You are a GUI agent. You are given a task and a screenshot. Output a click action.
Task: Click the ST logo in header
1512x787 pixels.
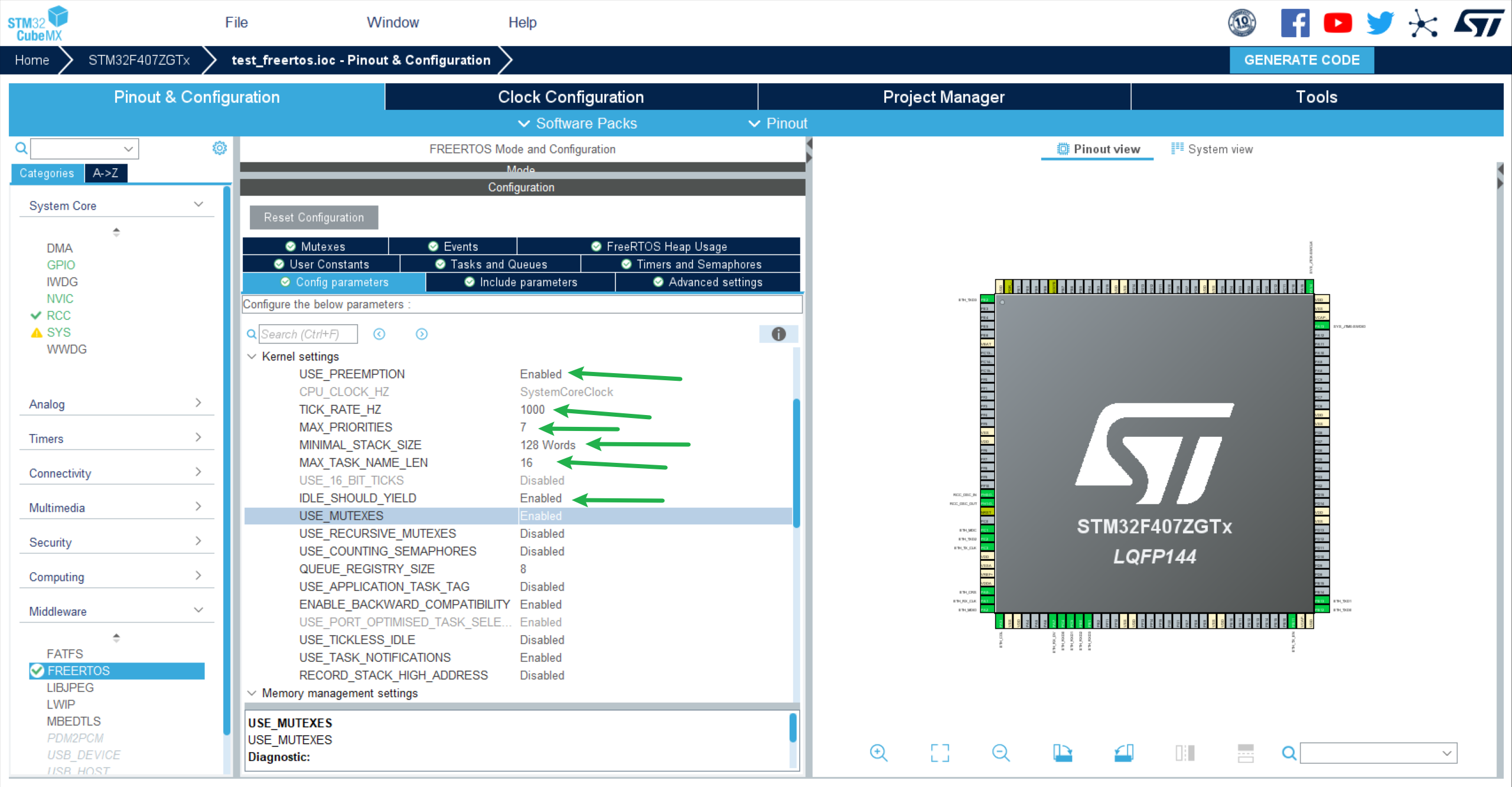tap(1478, 24)
